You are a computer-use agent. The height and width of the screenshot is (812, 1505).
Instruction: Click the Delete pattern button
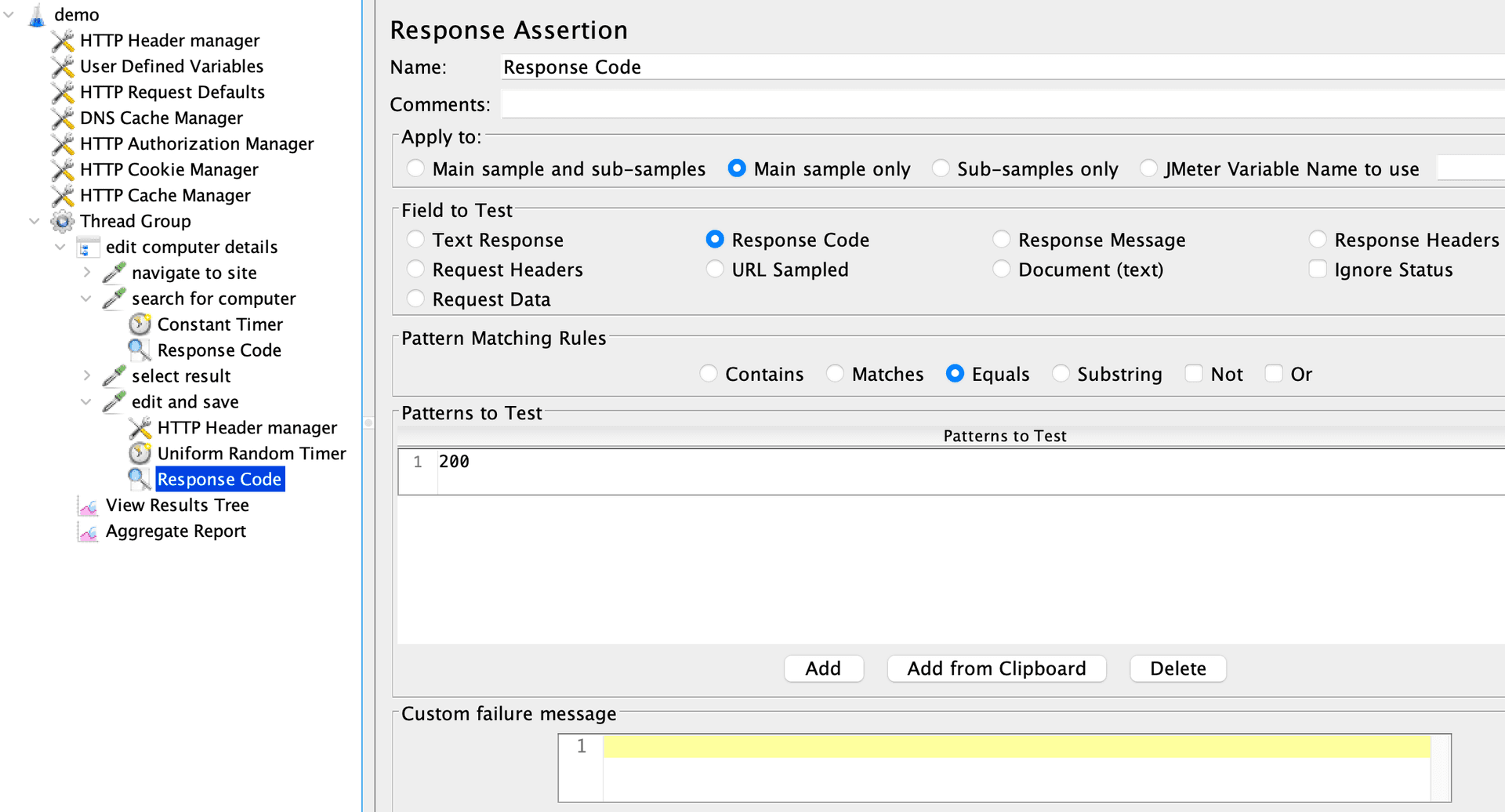(1178, 669)
